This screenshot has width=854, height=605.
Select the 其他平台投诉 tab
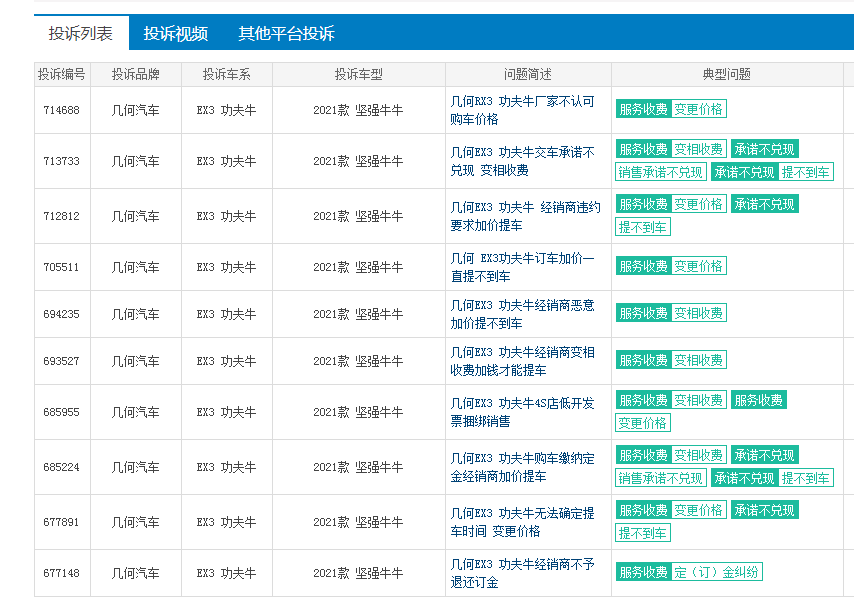pyautogui.click(x=286, y=33)
